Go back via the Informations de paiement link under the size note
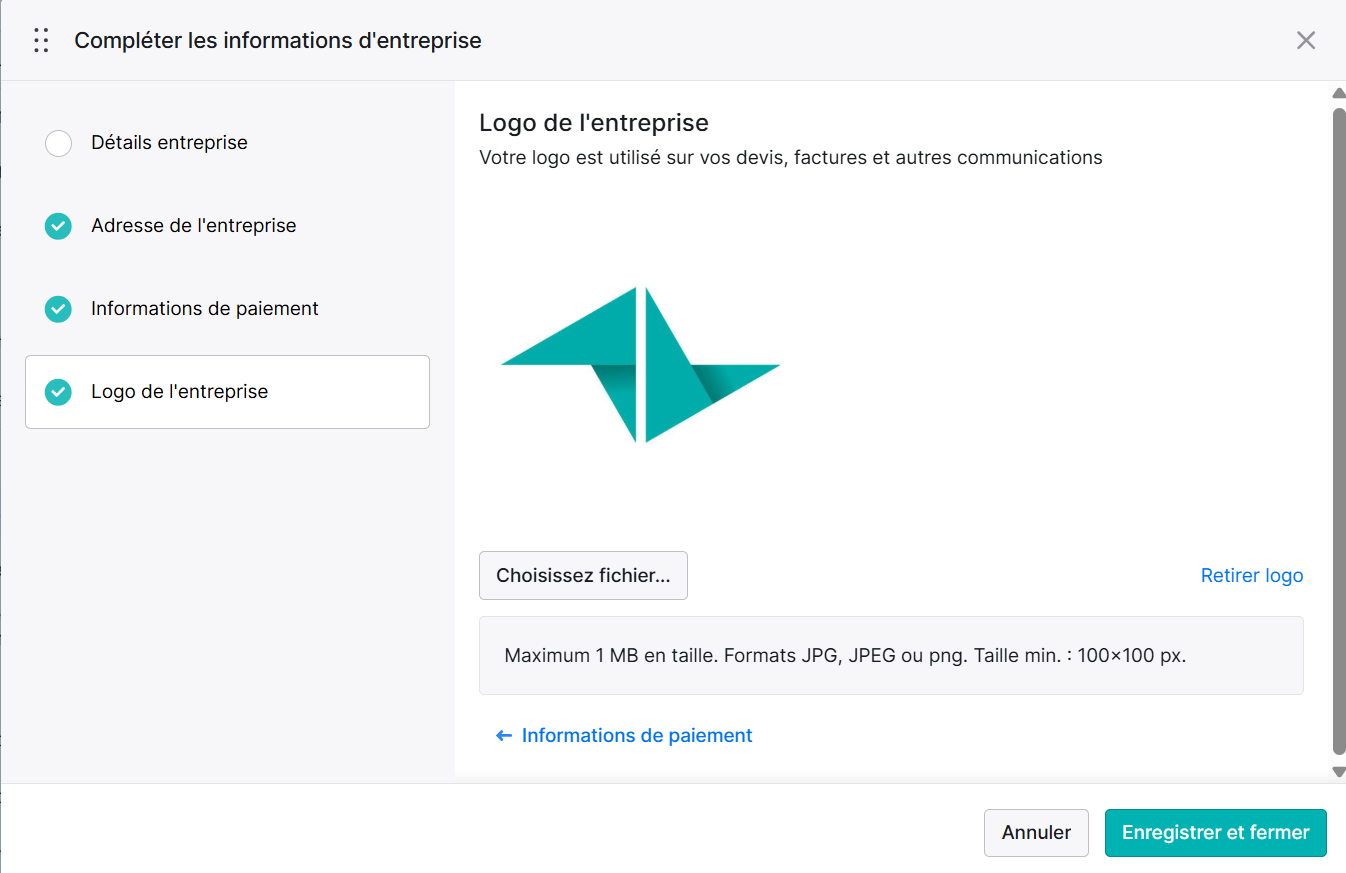This screenshot has height=873, width=1346. point(624,735)
